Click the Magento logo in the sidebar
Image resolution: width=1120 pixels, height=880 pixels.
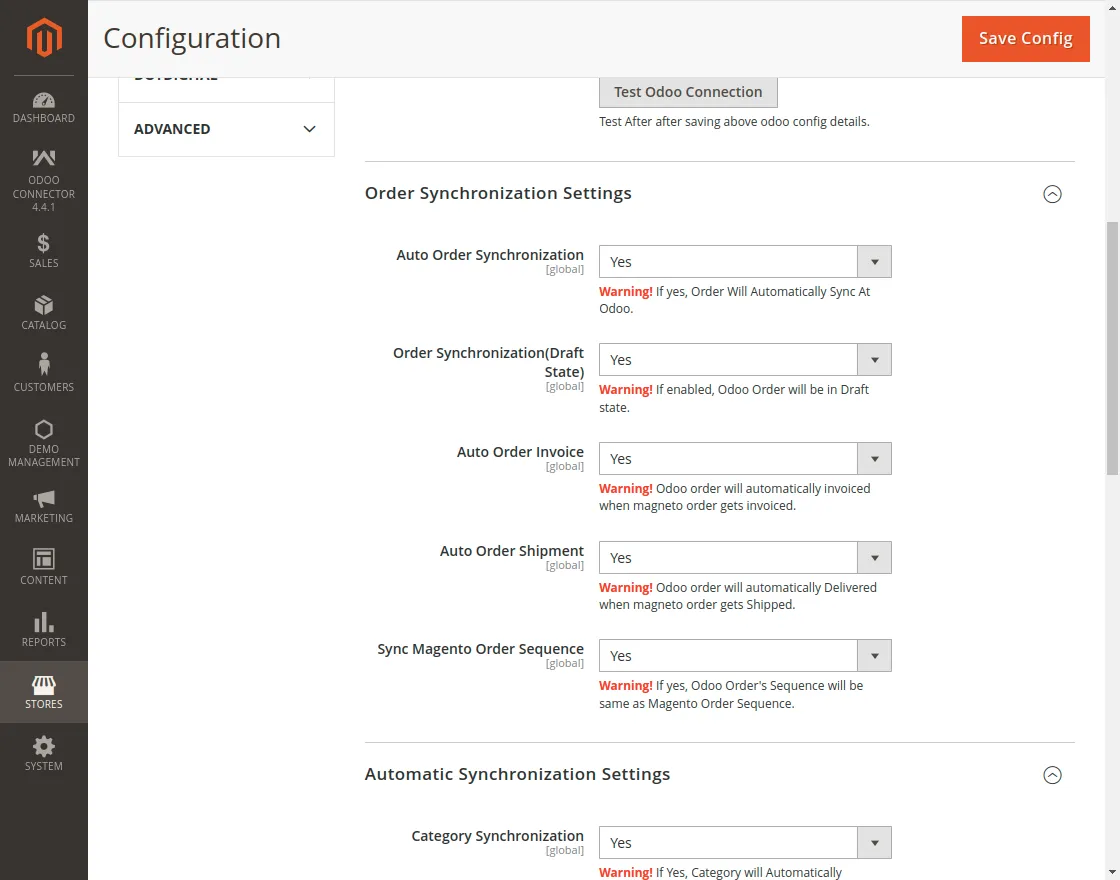tap(43, 38)
